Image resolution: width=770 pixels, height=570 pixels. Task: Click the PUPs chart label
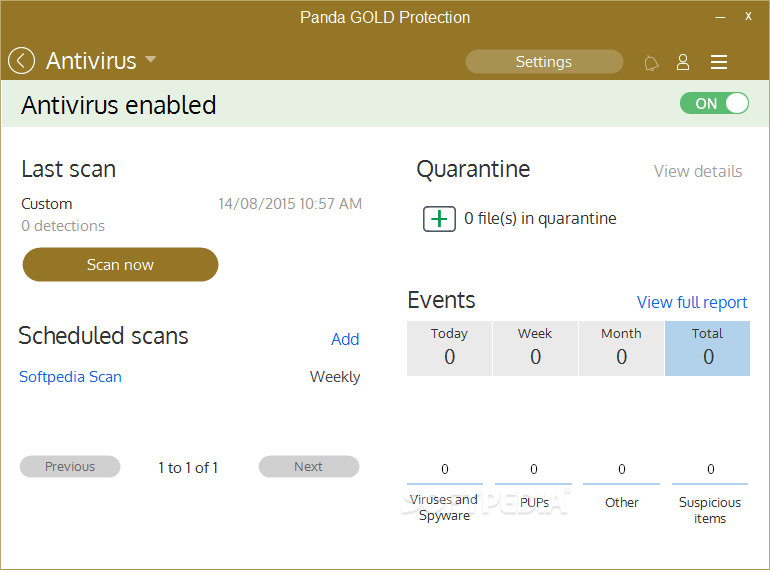click(534, 503)
